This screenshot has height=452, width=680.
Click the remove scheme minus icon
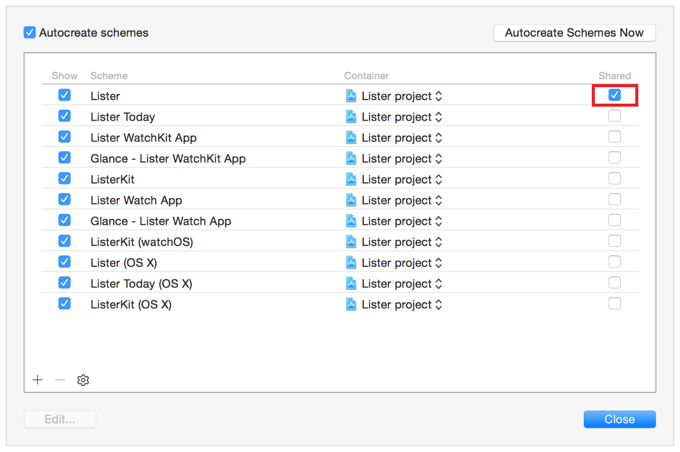pos(60,380)
